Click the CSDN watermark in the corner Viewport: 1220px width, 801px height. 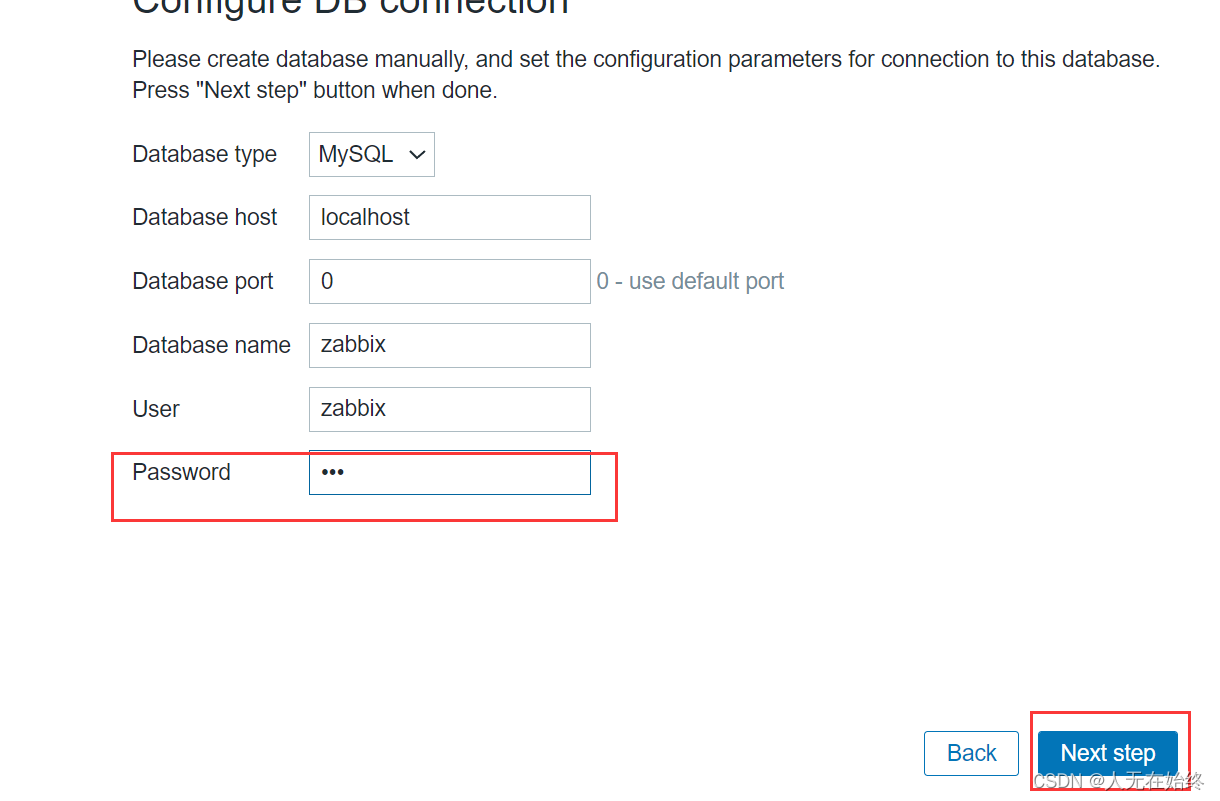click(1117, 780)
